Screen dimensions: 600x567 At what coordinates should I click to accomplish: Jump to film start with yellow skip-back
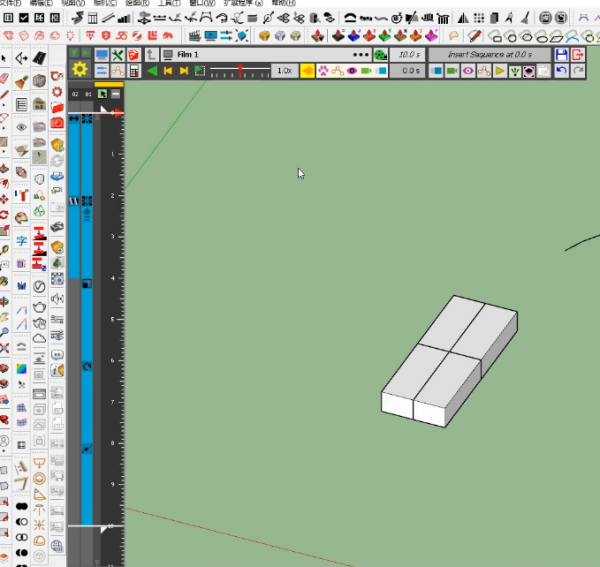tap(168, 71)
